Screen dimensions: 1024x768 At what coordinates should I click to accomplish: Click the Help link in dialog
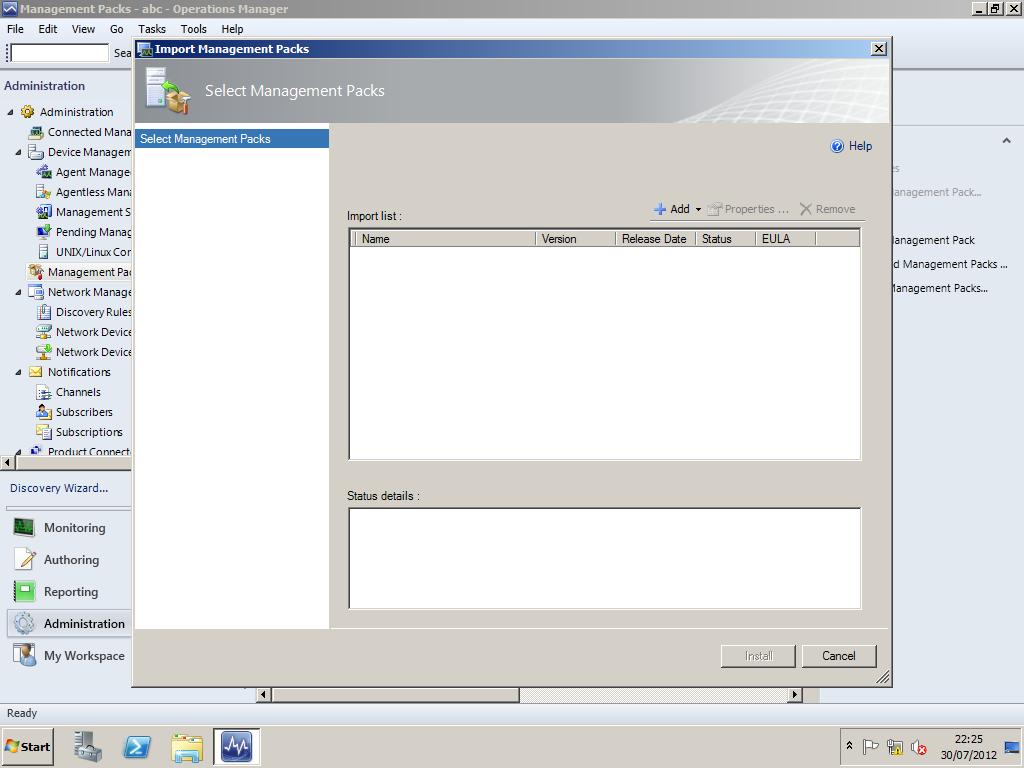pyautogui.click(x=860, y=146)
